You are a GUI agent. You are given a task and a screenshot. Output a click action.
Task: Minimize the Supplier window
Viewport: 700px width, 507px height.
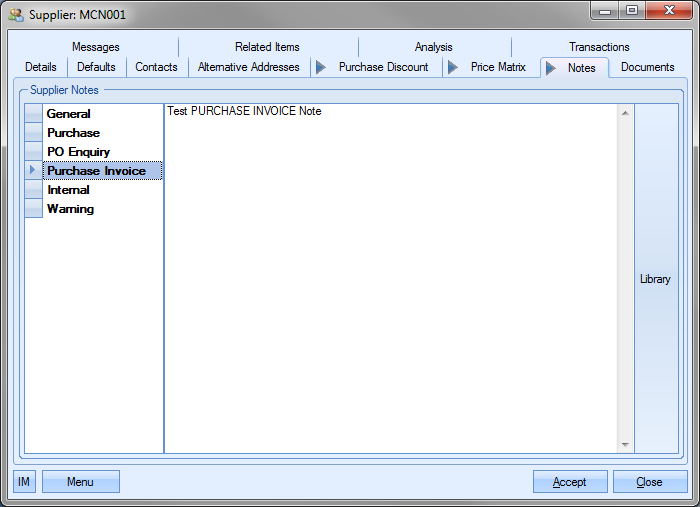tap(605, 11)
